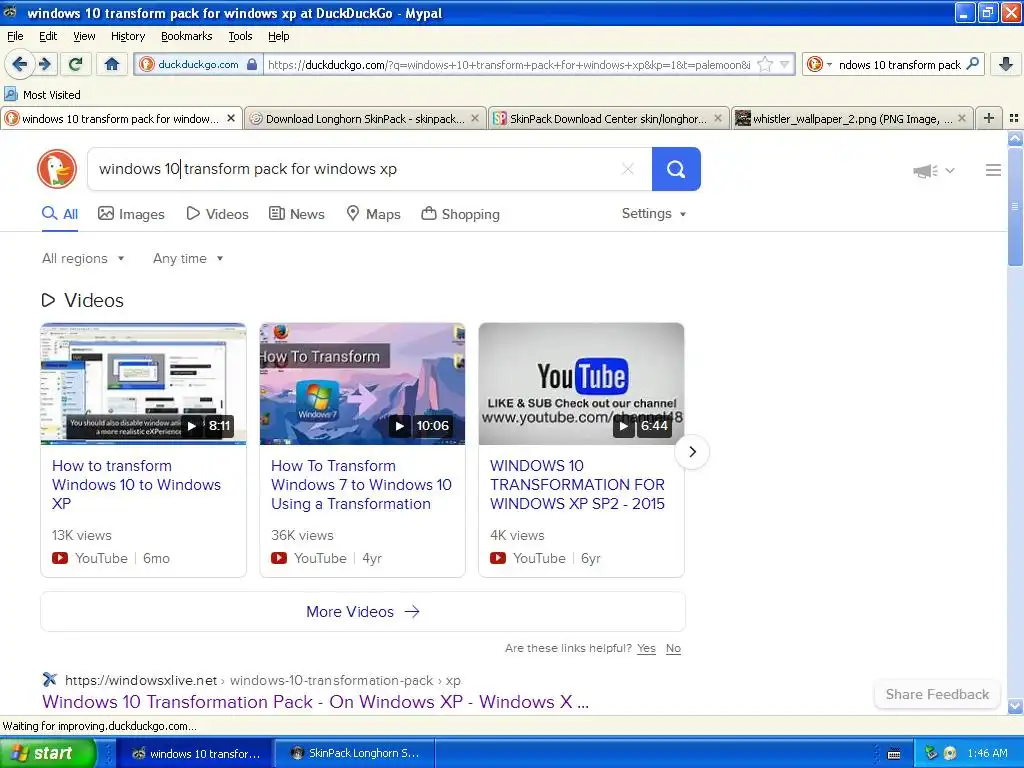1024x768 pixels.
Task: Open 'How To Transform Windows 7 to Windows 10' link
Action: (x=361, y=485)
